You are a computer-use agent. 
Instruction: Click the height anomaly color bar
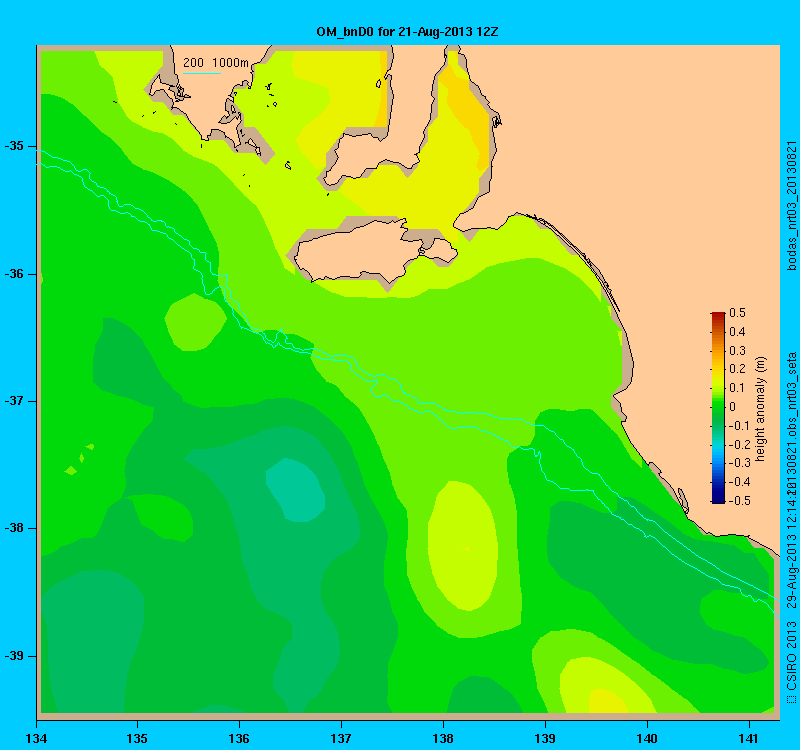[718, 408]
